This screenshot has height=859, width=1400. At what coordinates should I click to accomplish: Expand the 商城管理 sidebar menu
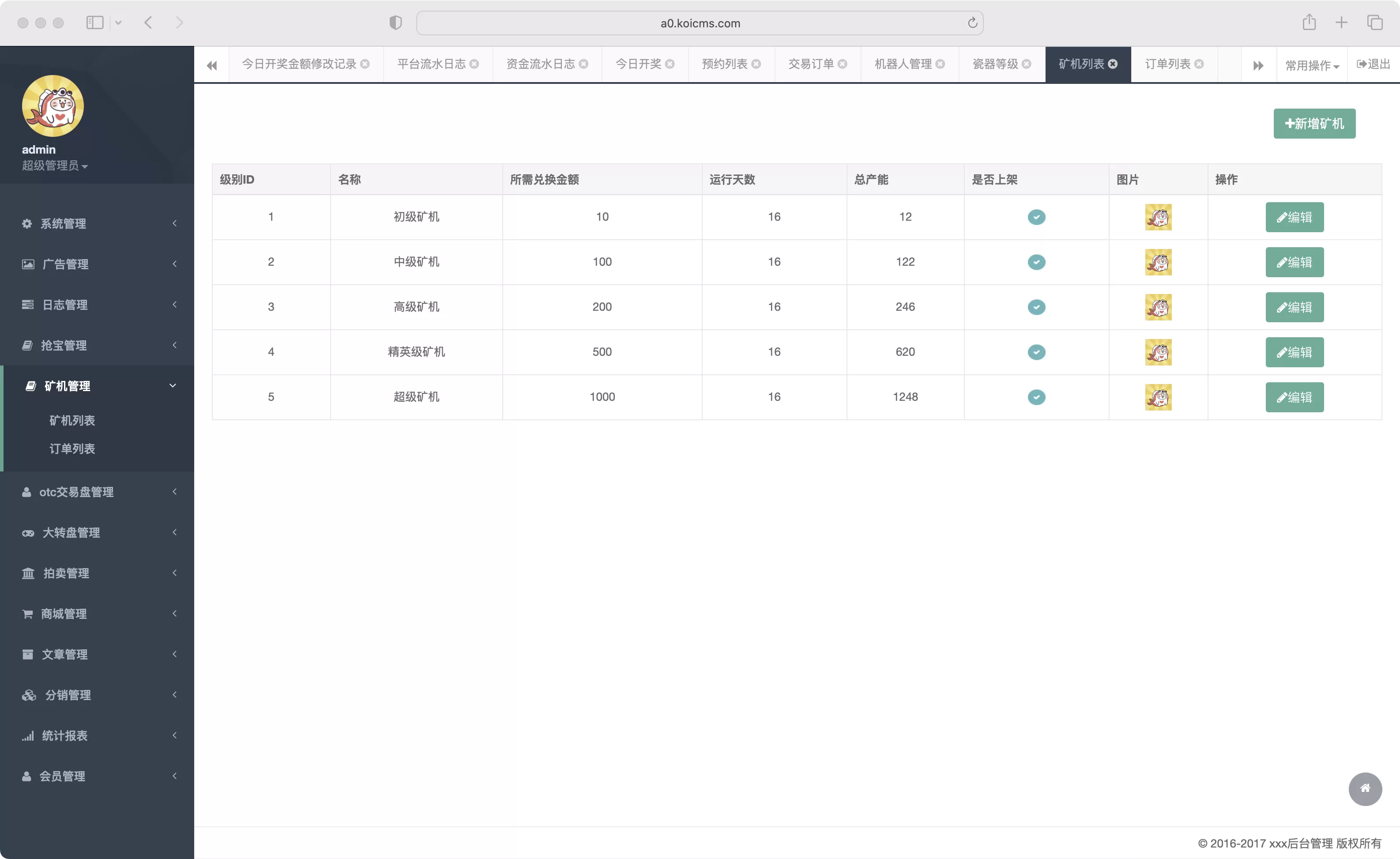[97, 614]
